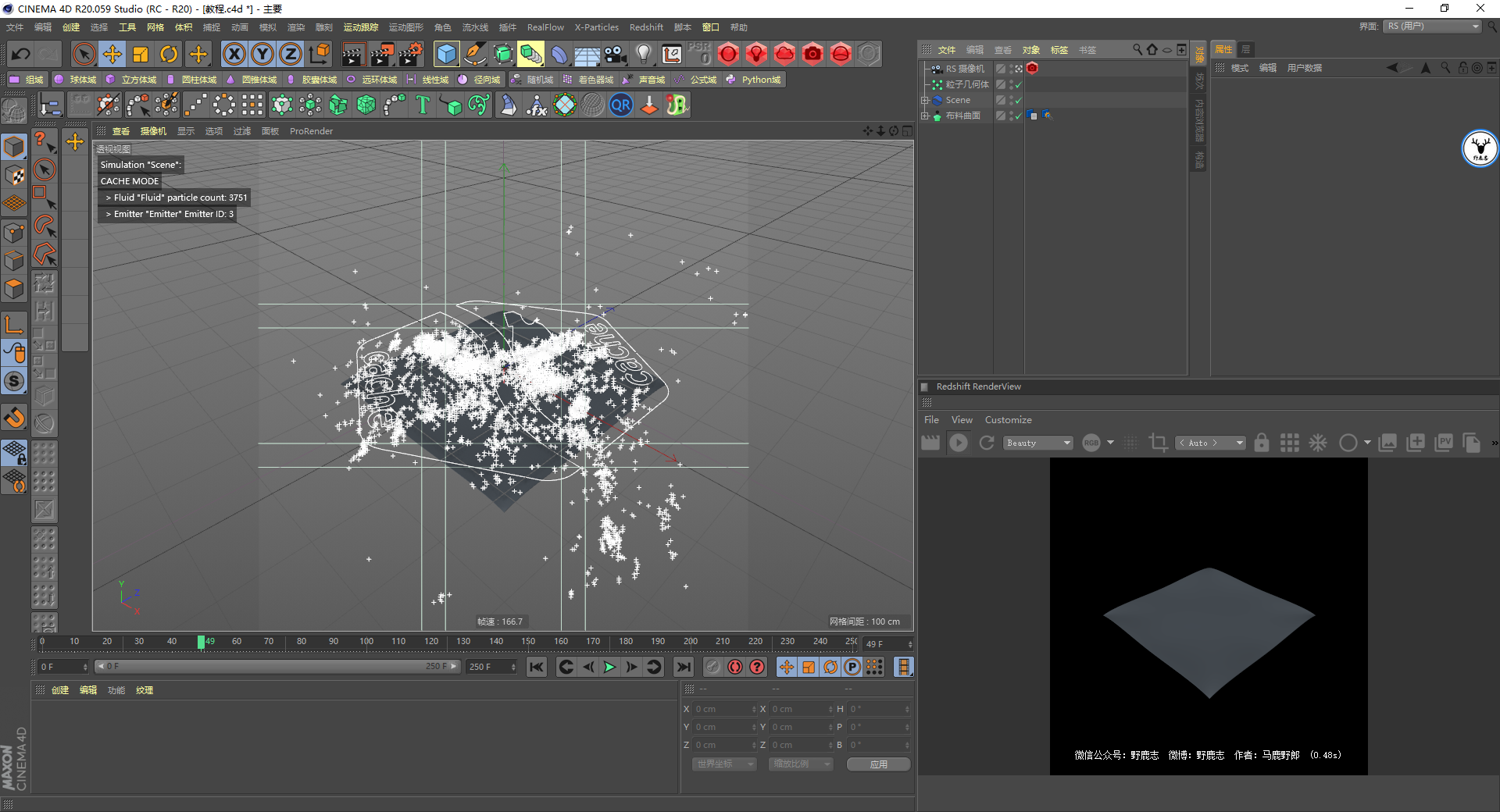Screen dimensions: 1500x812
Task: Click frame 100 on the timeline ruler
Action: pyautogui.click(x=366, y=642)
